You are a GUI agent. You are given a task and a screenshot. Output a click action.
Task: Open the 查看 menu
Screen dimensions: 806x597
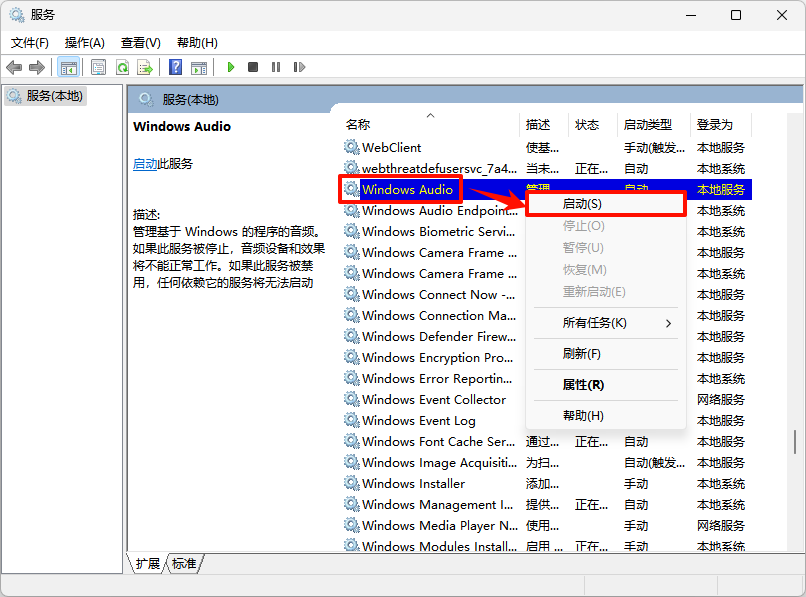(138, 42)
